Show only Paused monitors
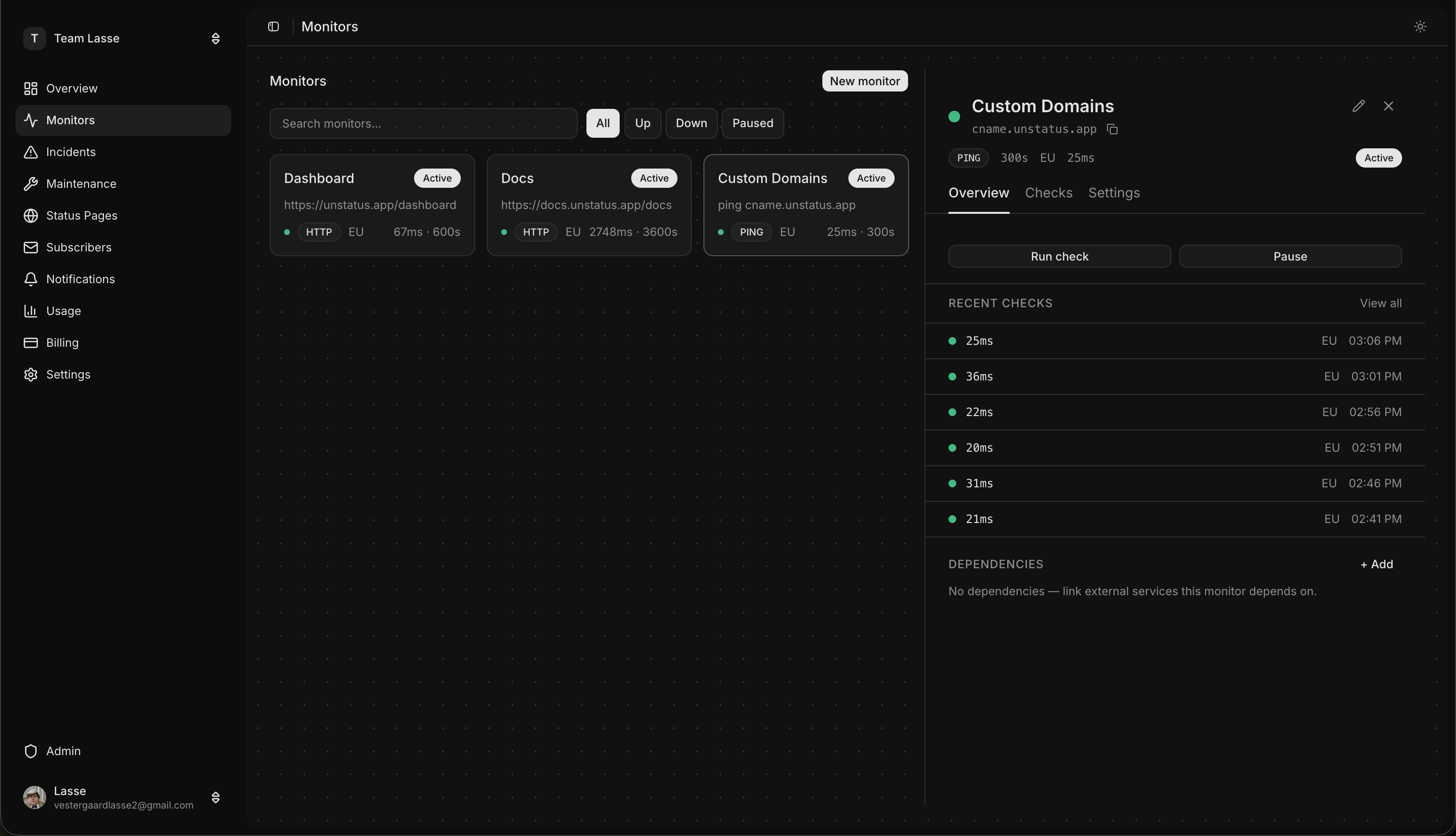Image resolution: width=1456 pixels, height=836 pixels. pos(752,123)
